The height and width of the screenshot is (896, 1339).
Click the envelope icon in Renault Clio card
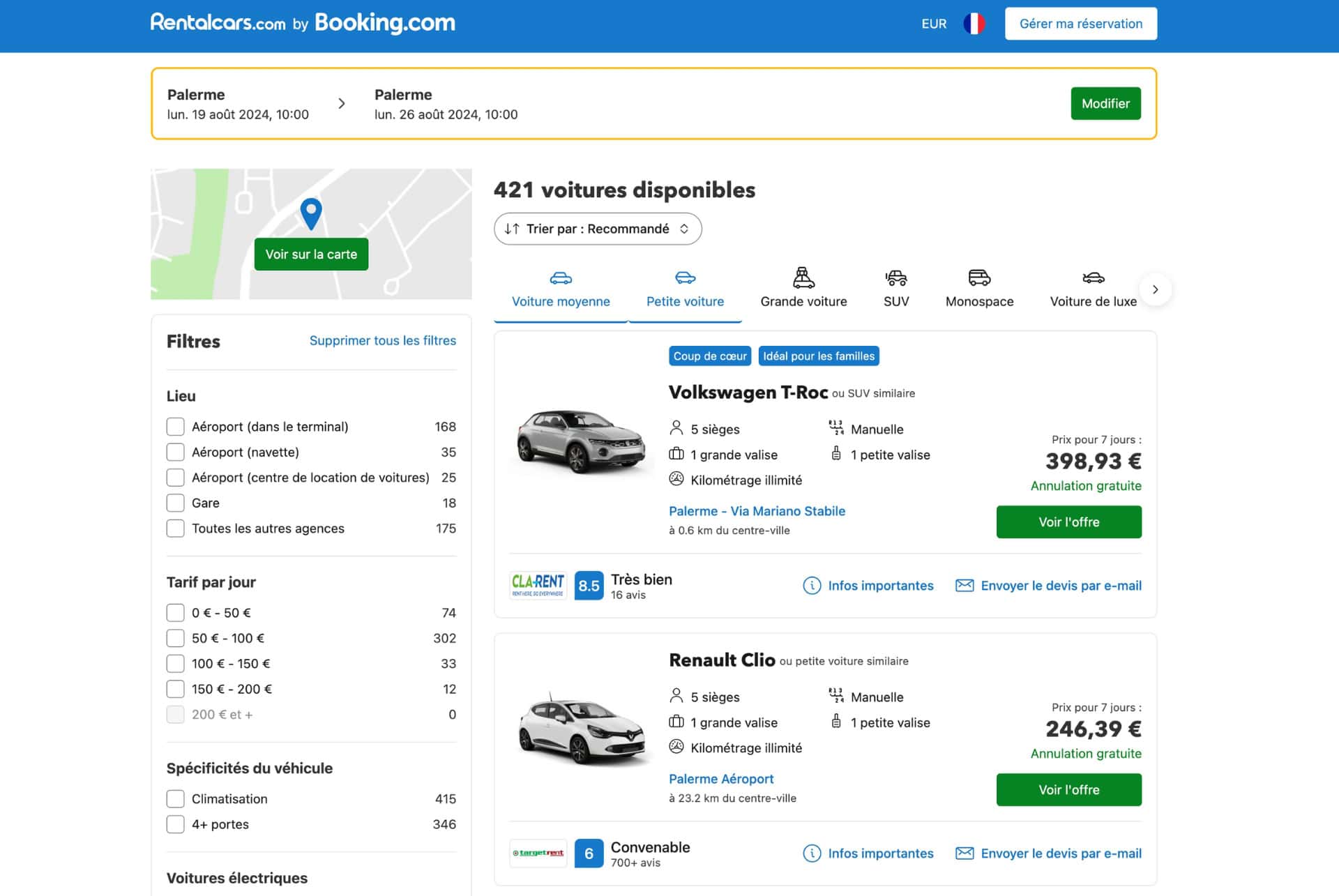[x=964, y=853]
